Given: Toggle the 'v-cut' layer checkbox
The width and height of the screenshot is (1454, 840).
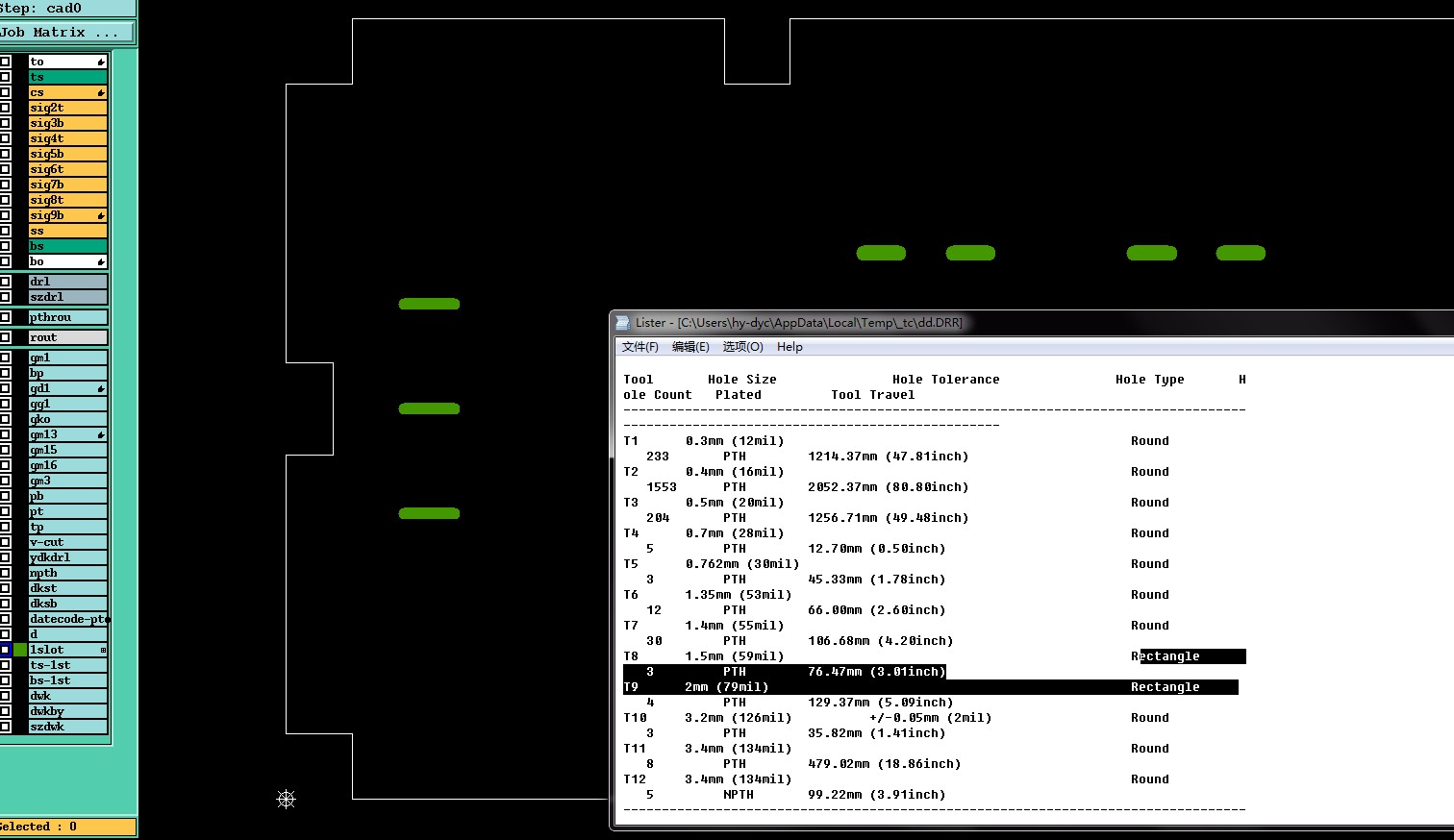Looking at the screenshot, I should (6, 542).
